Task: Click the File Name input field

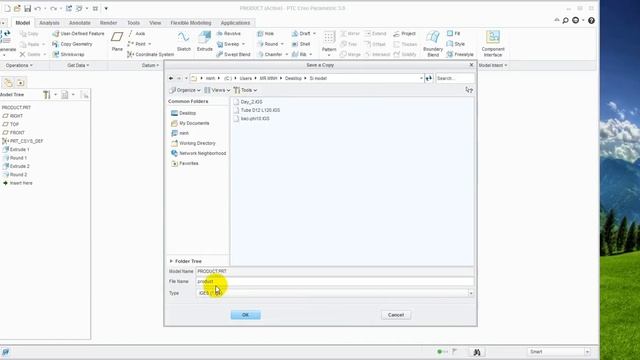Action: click(335, 282)
